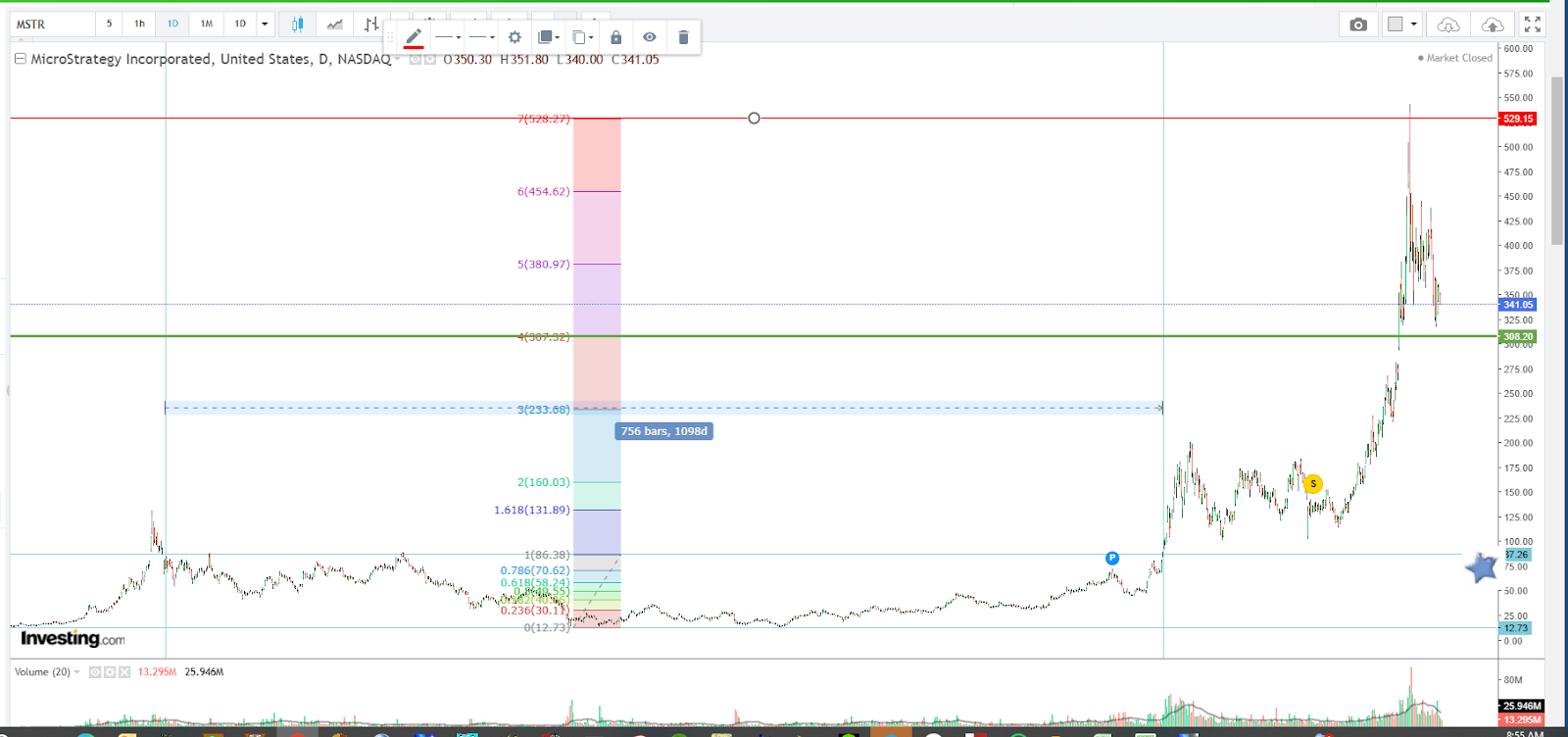This screenshot has height=737, width=1568.
Task: Select the highlighted 1D interval
Action: click(172, 24)
